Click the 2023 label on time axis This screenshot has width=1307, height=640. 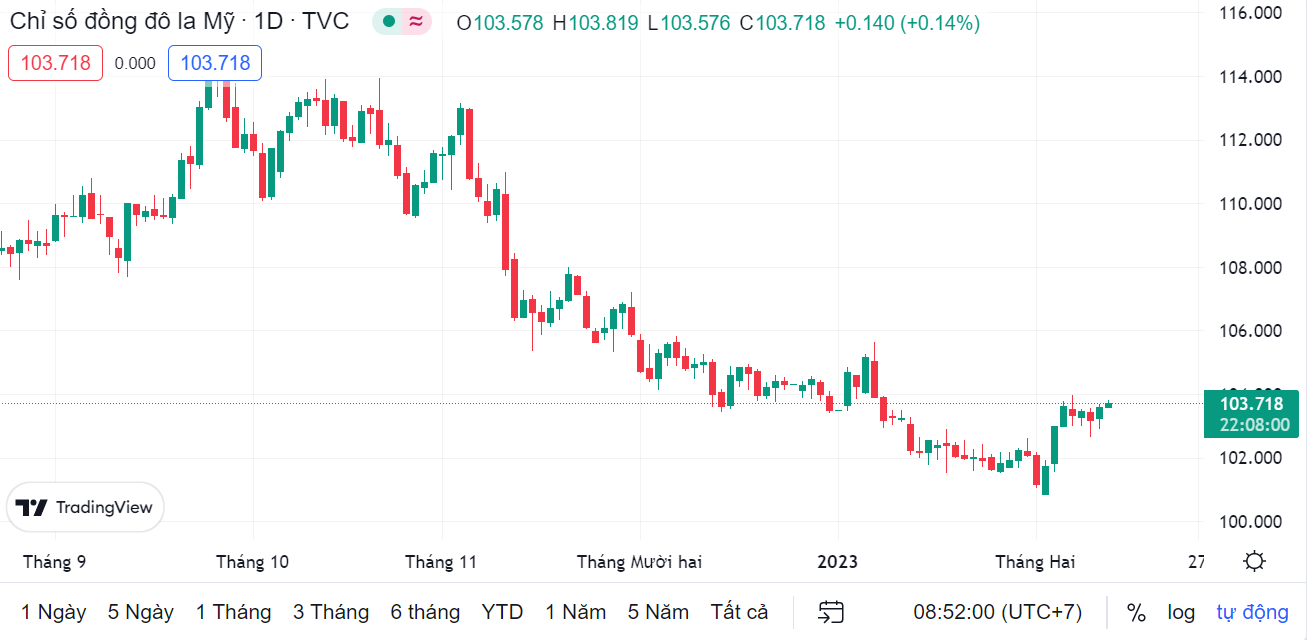click(837, 562)
